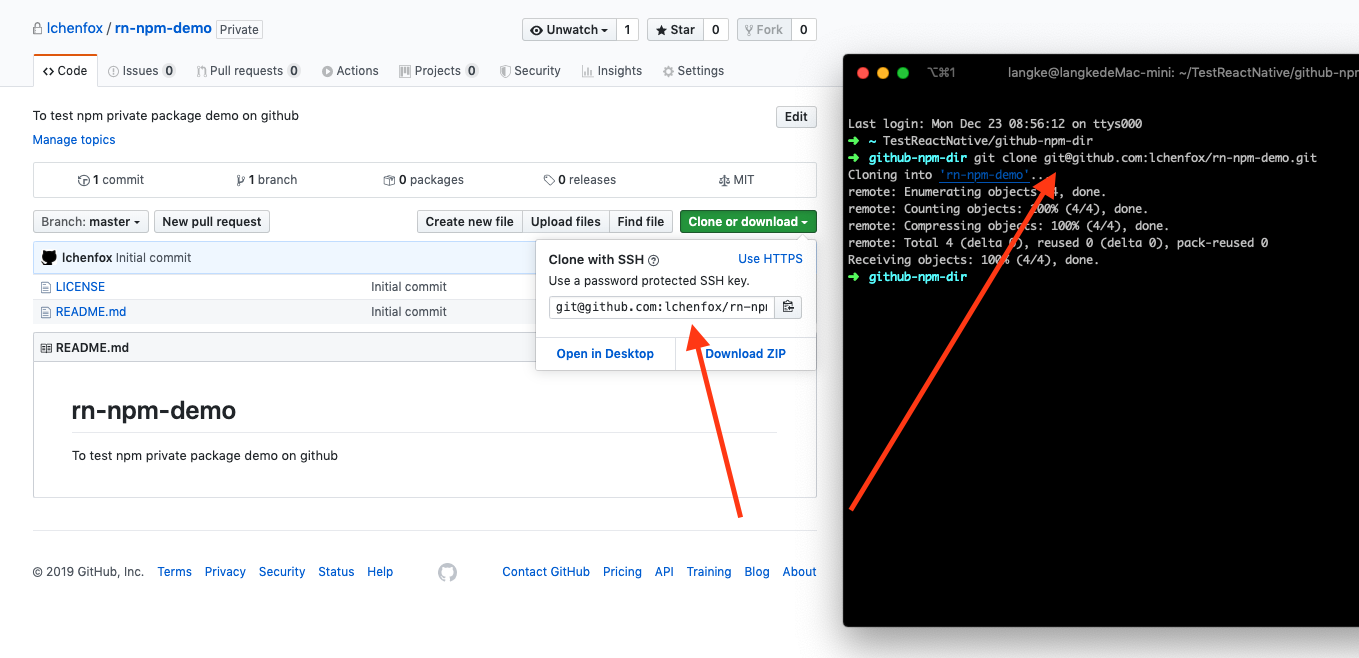The image size is (1359, 658).
Task: View the 1 branch list
Action: [266, 180]
